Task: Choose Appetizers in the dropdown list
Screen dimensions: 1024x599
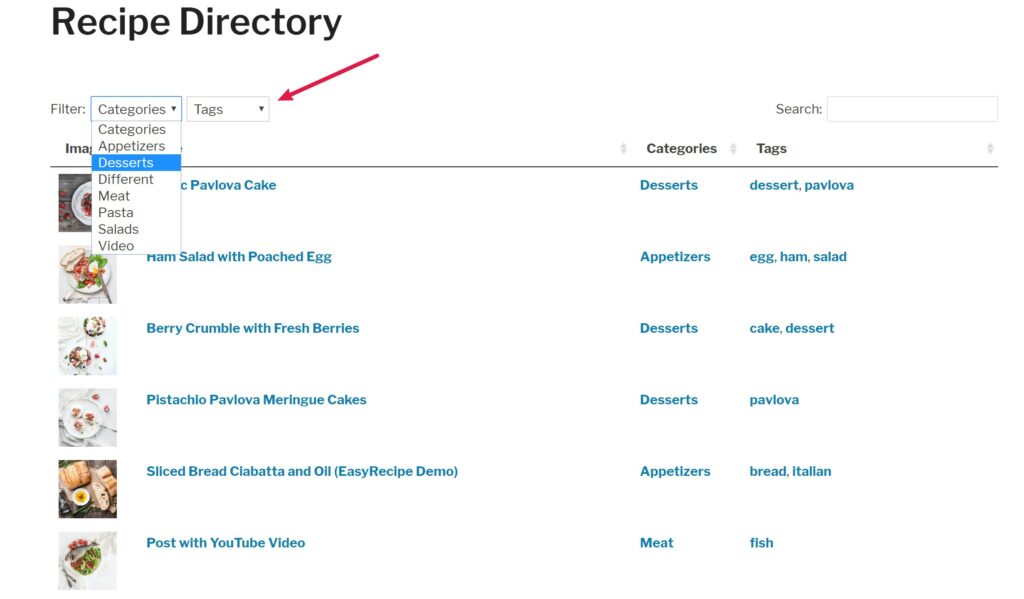Action: pyautogui.click(x=131, y=146)
